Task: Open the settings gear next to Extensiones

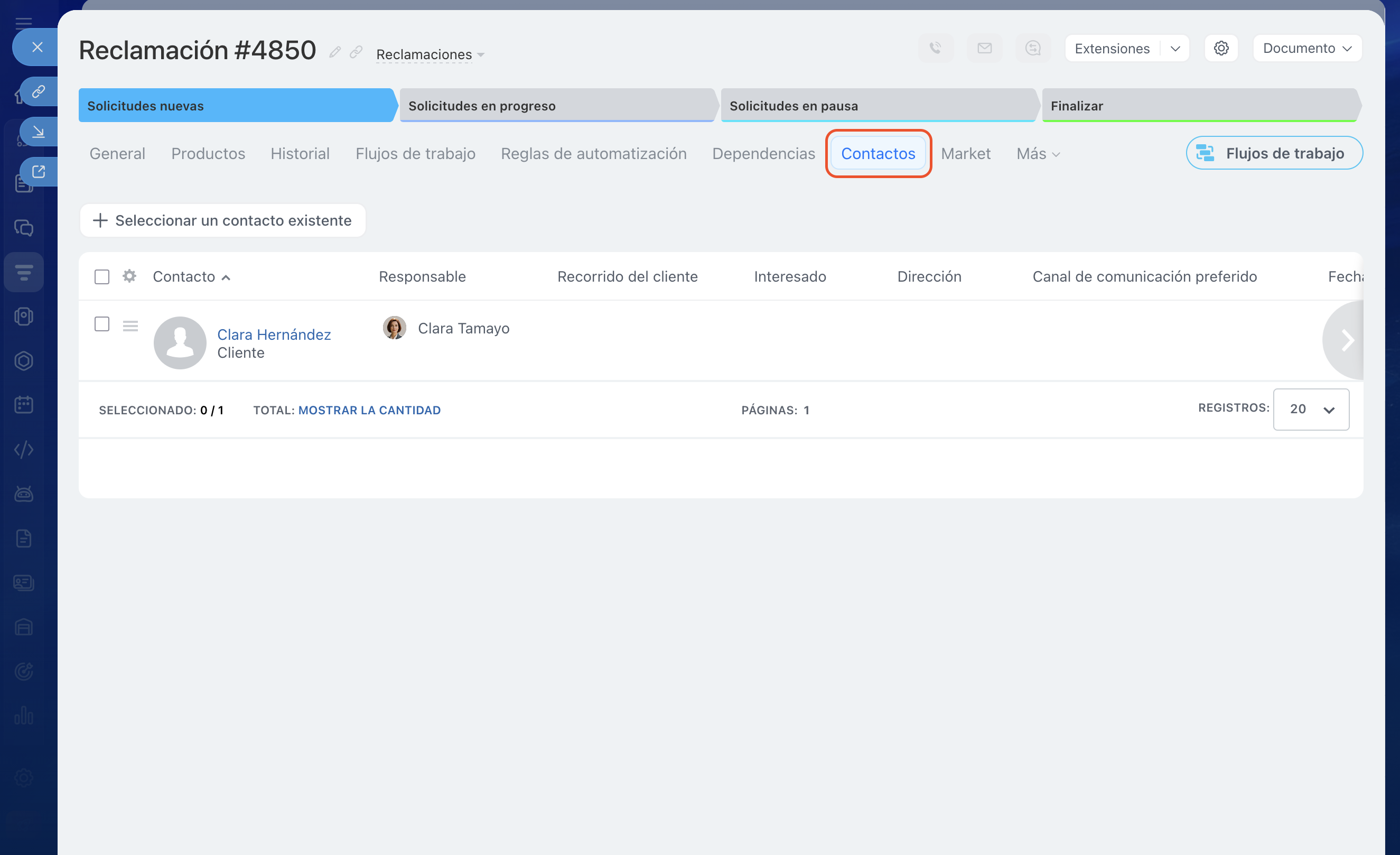Action: tap(1221, 48)
